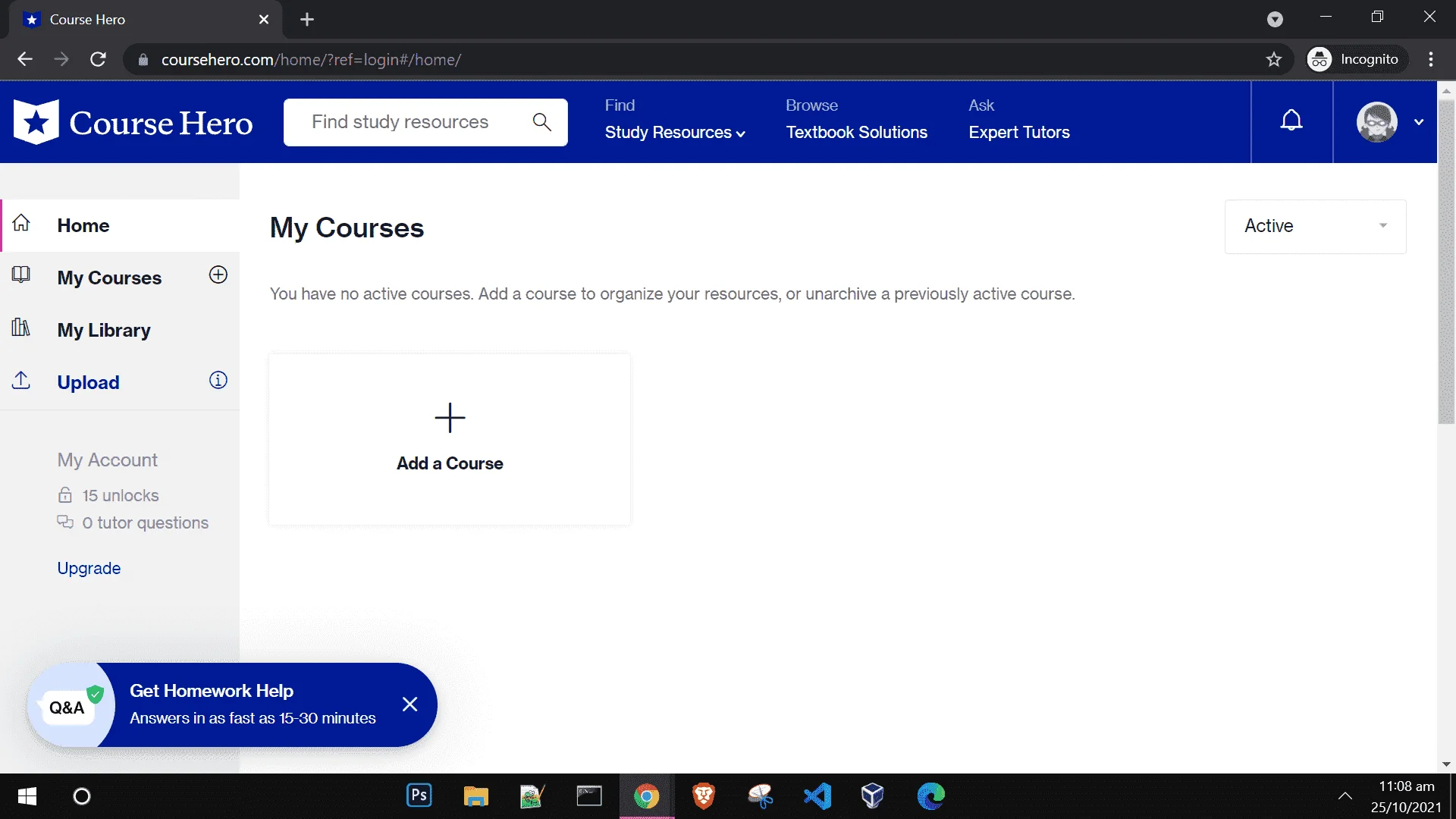Viewport: 1456px width, 819px height.
Task: Bookmark this page with the star icon
Action: pos(1274,59)
